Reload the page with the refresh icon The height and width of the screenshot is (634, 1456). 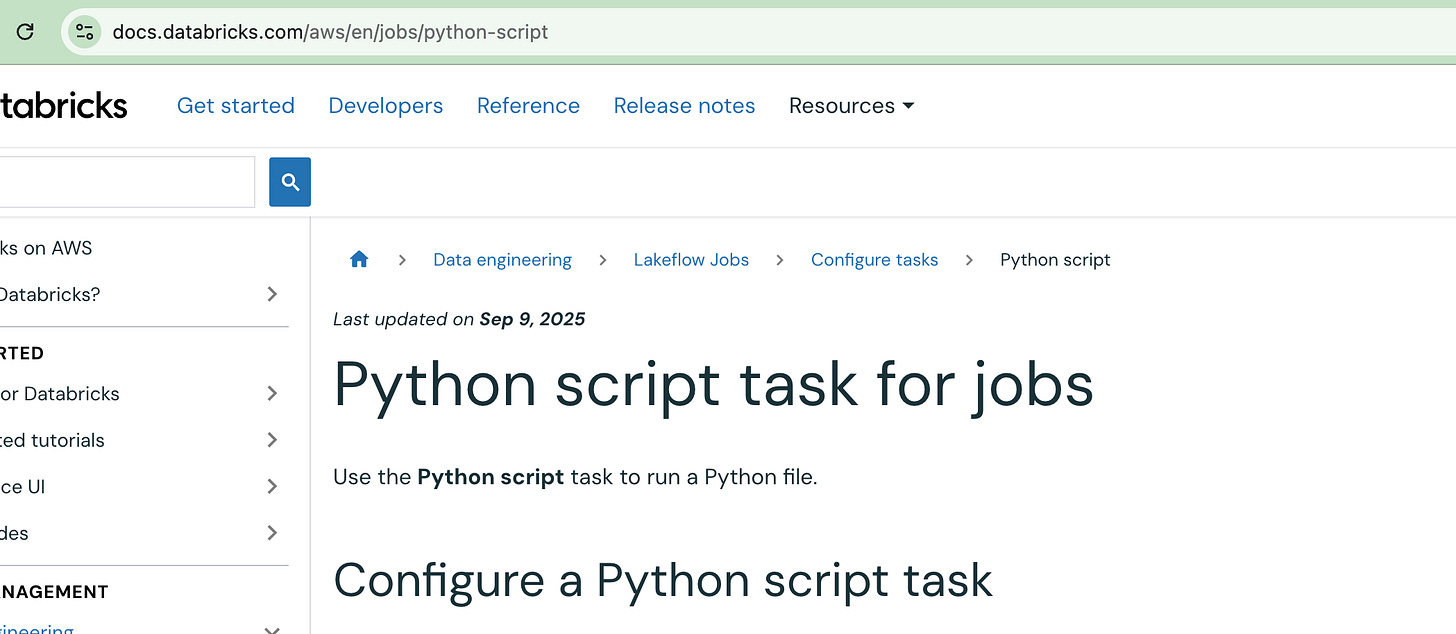point(26,32)
